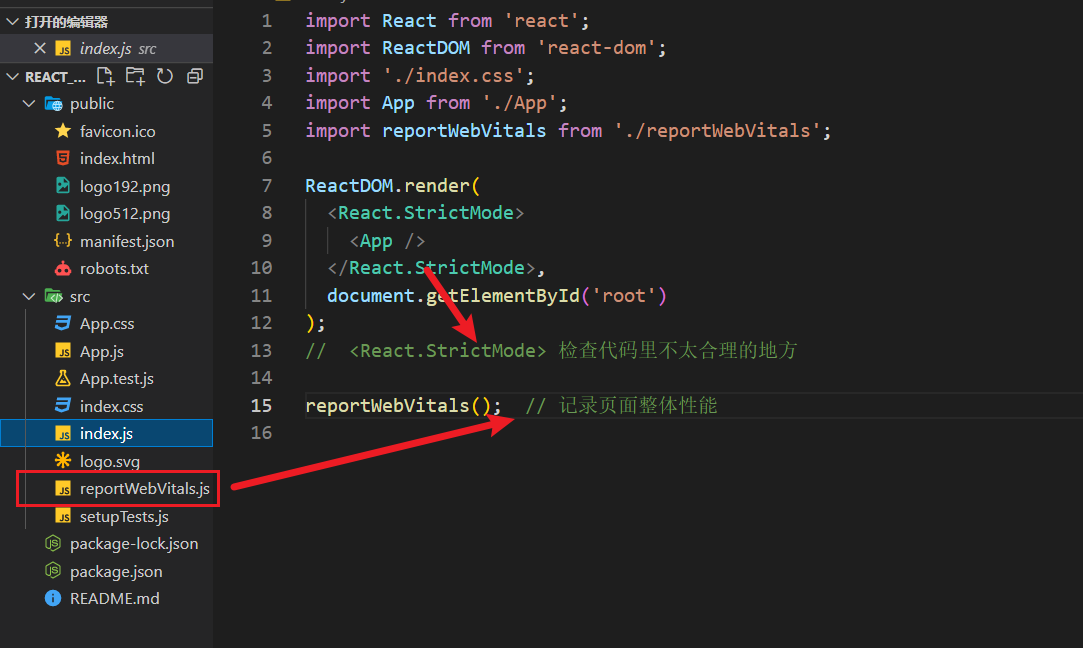The height and width of the screenshot is (648, 1083).
Task: Open favicon.ico in the file tree
Action: [x=117, y=131]
